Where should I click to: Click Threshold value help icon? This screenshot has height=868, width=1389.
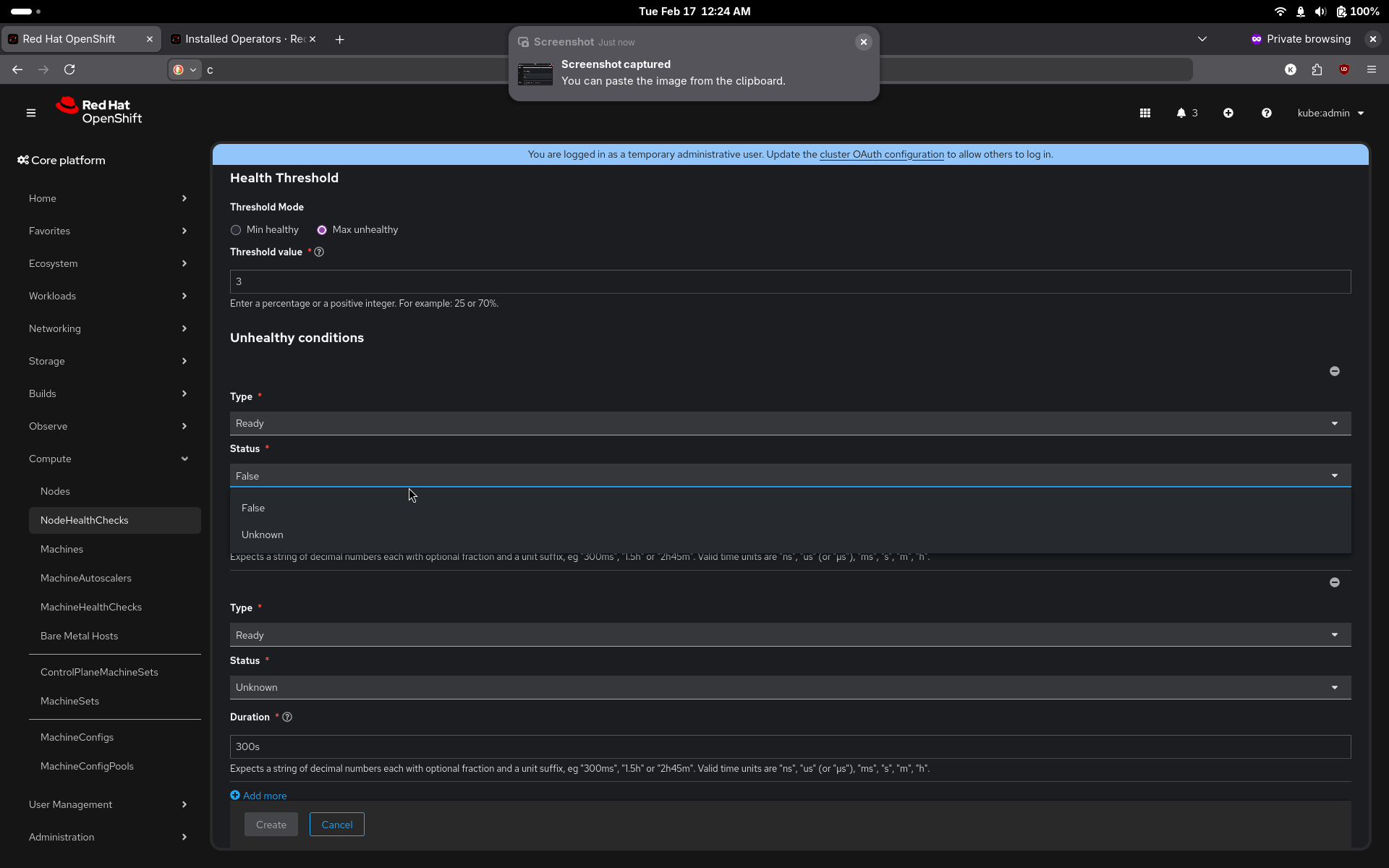tap(319, 252)
